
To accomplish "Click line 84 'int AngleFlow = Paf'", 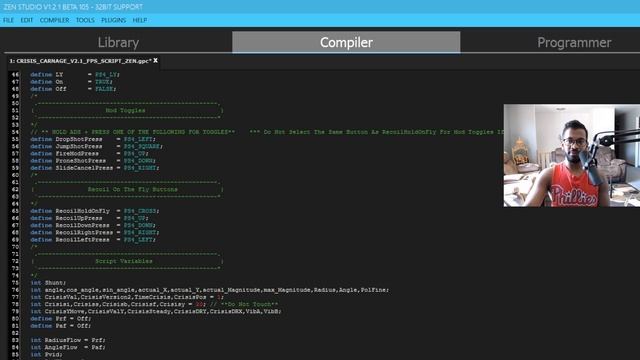I will [x=68, y=347].
